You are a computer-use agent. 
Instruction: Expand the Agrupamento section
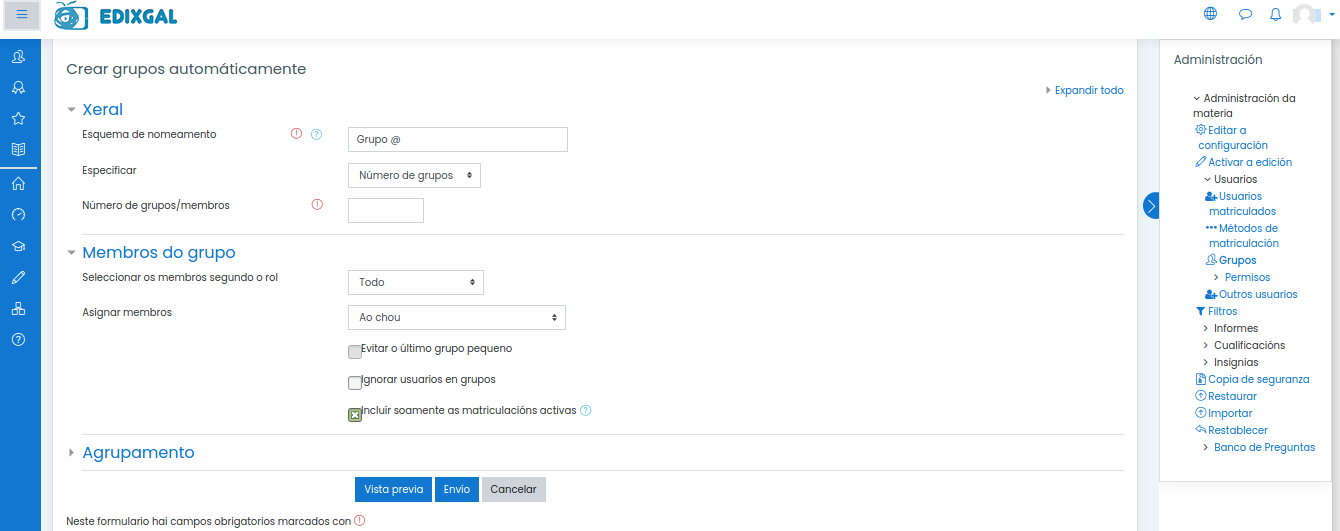[138, 453]
